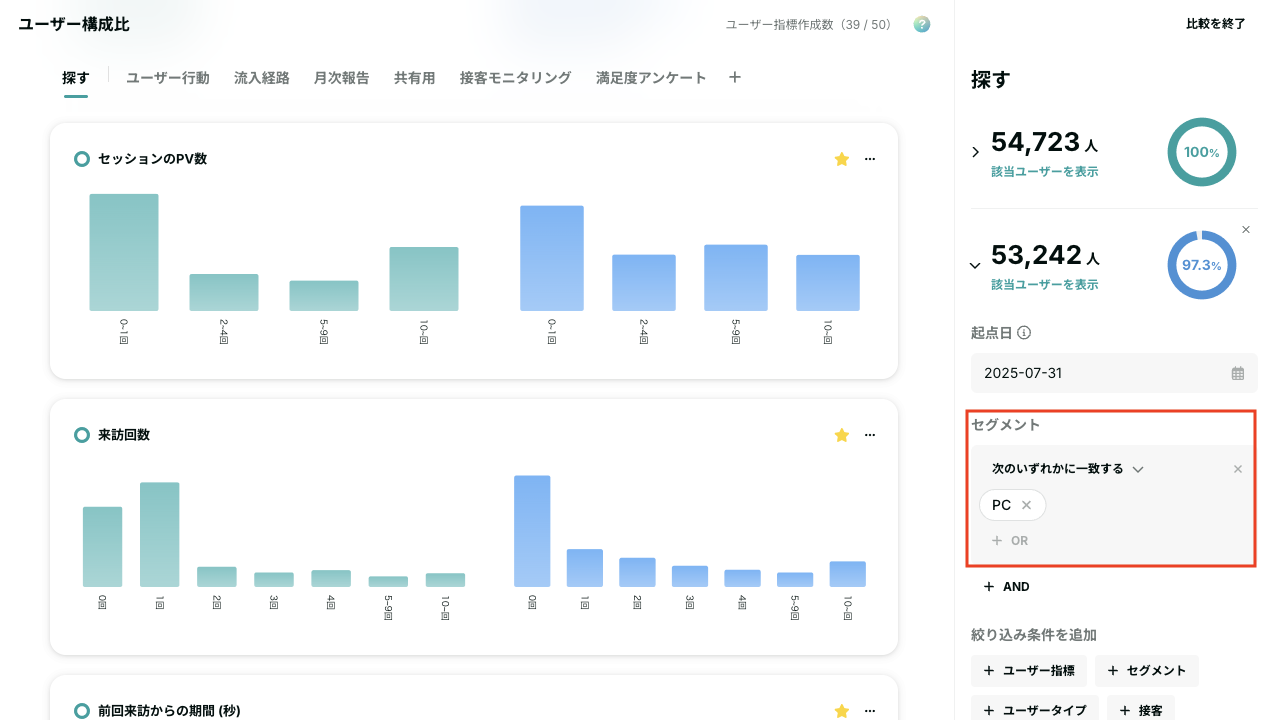Add 接客 filter condition
The height and width of the screenshot is (720, 1268).
pos(1139,708)
